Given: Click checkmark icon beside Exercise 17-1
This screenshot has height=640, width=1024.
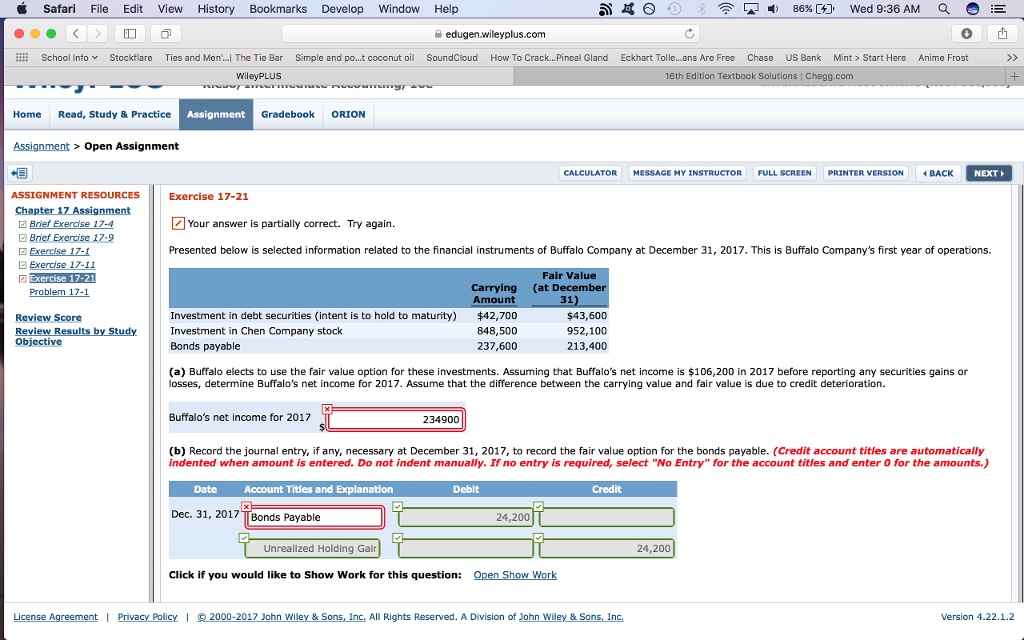Looking at the screenshot, I should pyautogui.click(x=22, y=251).
